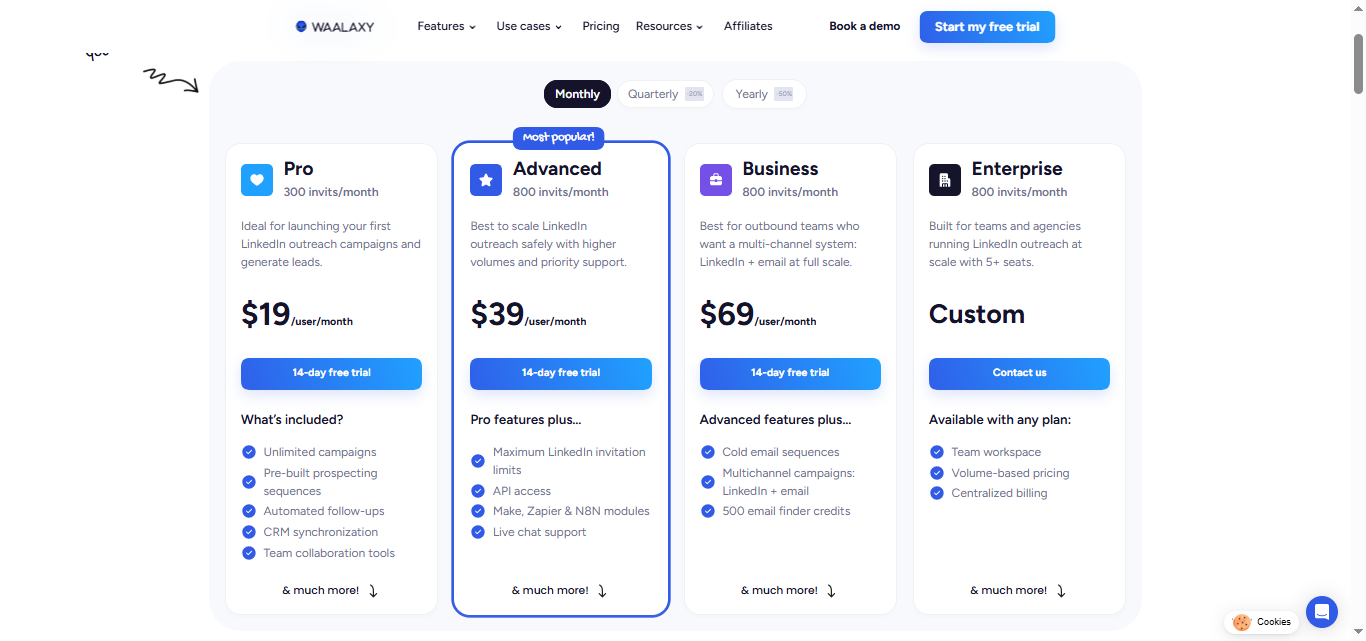
Task: Click the Pro plan heart icon
Action: coord(257,180)
